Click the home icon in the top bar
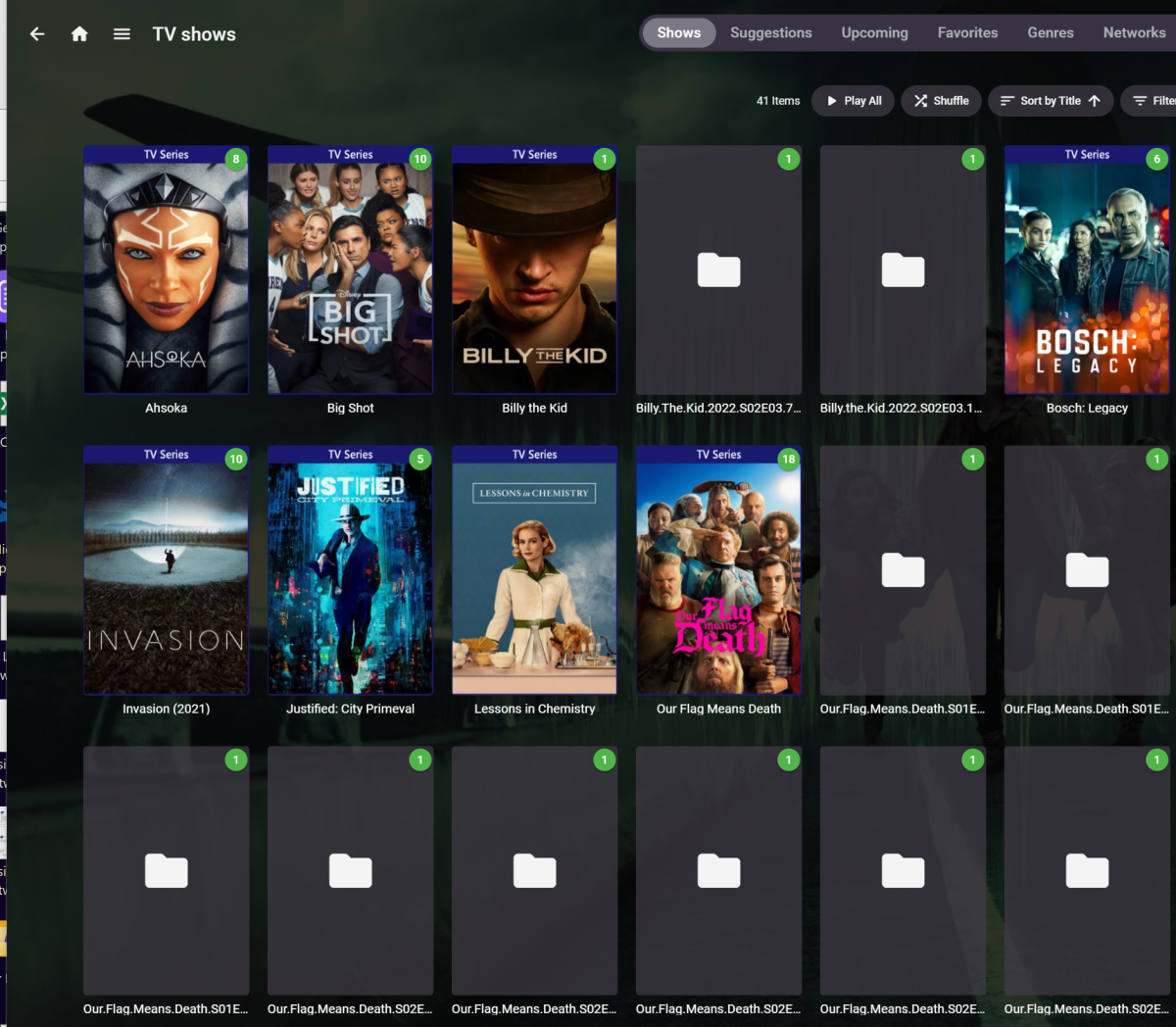 tap(79, 32)
